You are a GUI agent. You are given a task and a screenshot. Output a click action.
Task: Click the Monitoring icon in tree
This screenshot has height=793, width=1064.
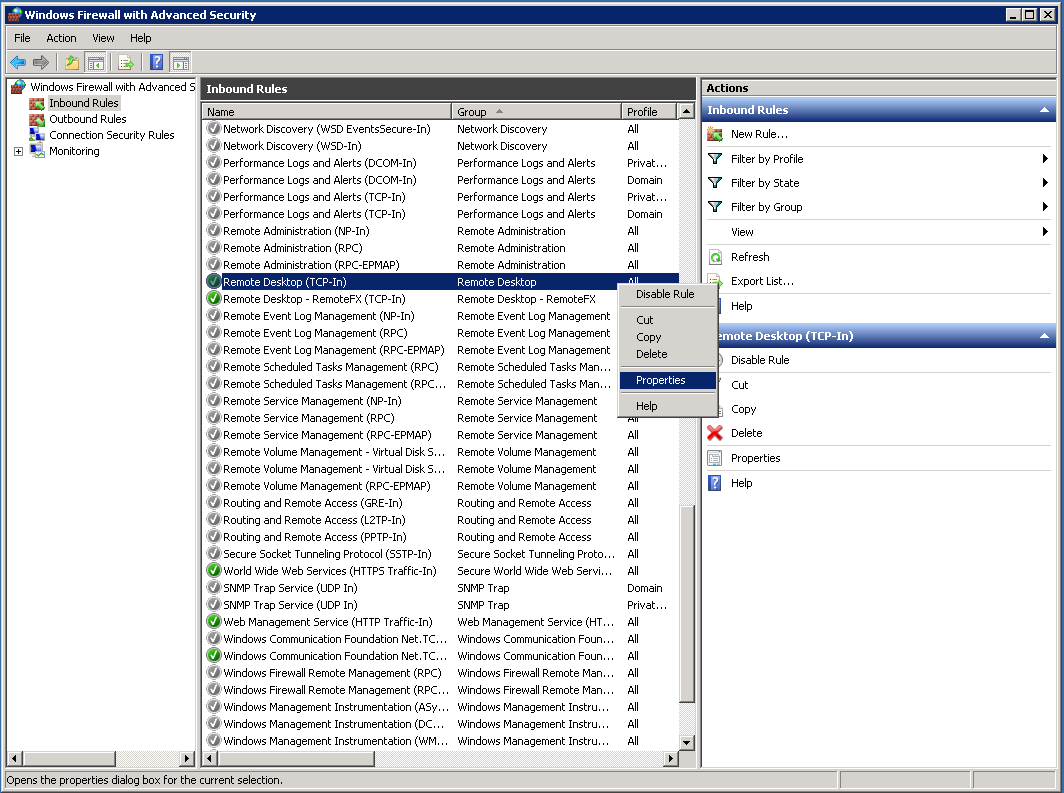click(x=37, y=151)
